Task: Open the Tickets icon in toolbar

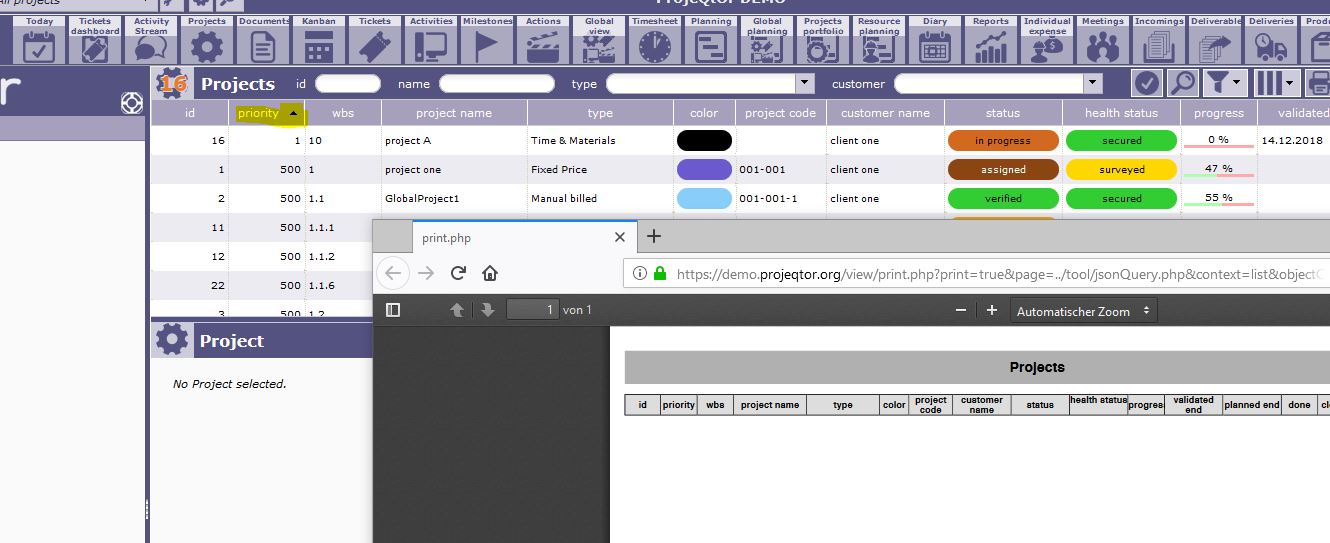Action: click(x=375, y=45)
